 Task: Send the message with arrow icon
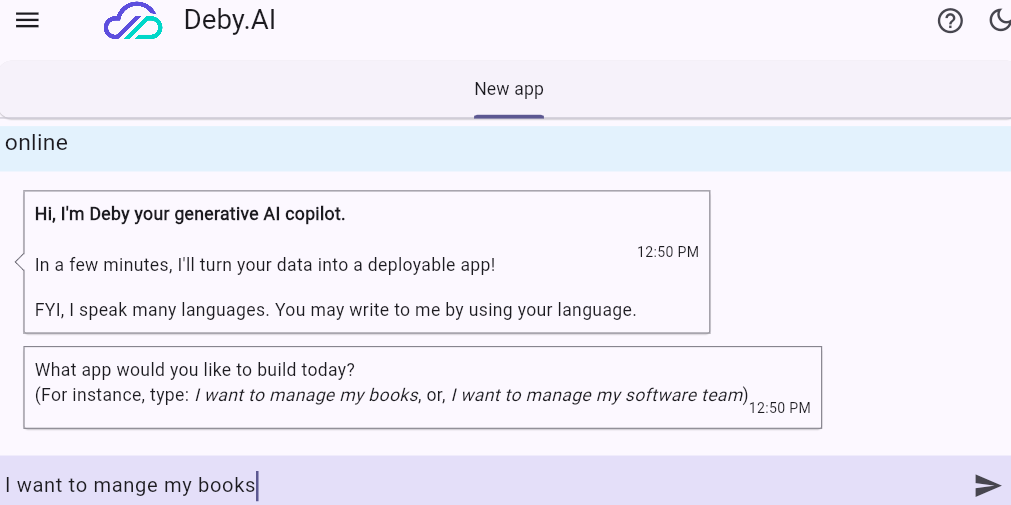tap(987, 485)
